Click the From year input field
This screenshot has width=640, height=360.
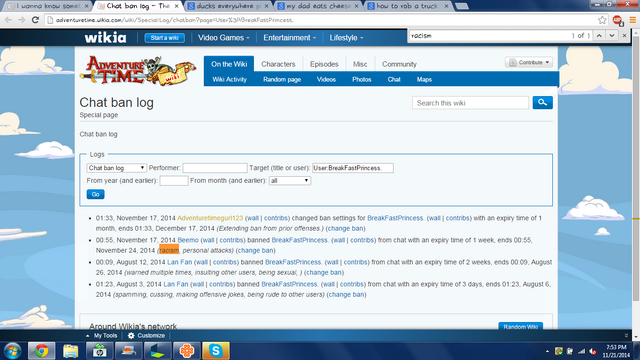174,180
